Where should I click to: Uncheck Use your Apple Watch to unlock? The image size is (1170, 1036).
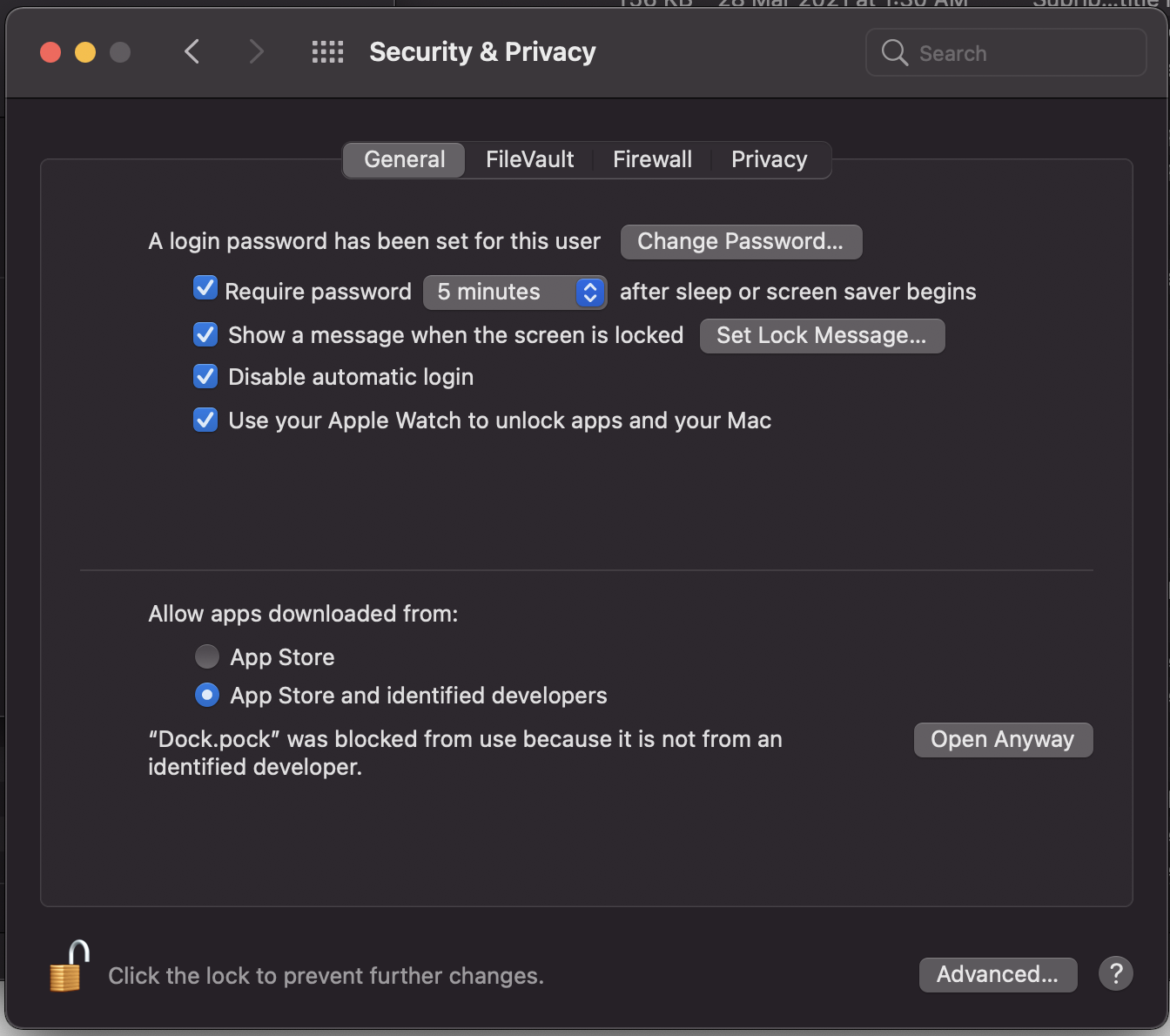click(x=205, y=420)
